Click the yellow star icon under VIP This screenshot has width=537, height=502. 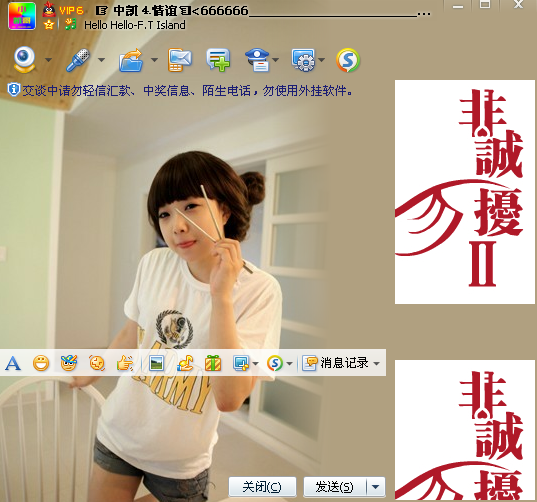point(49,25)
